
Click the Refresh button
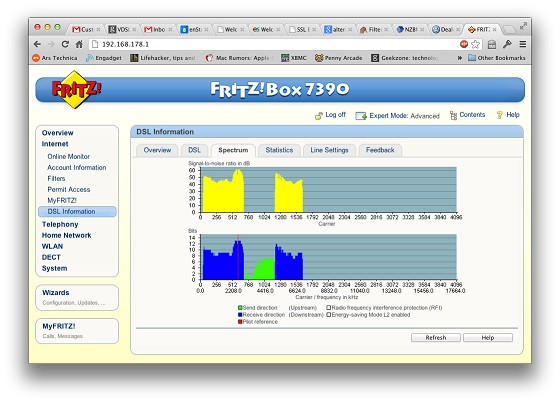click(x=436, y=338)
